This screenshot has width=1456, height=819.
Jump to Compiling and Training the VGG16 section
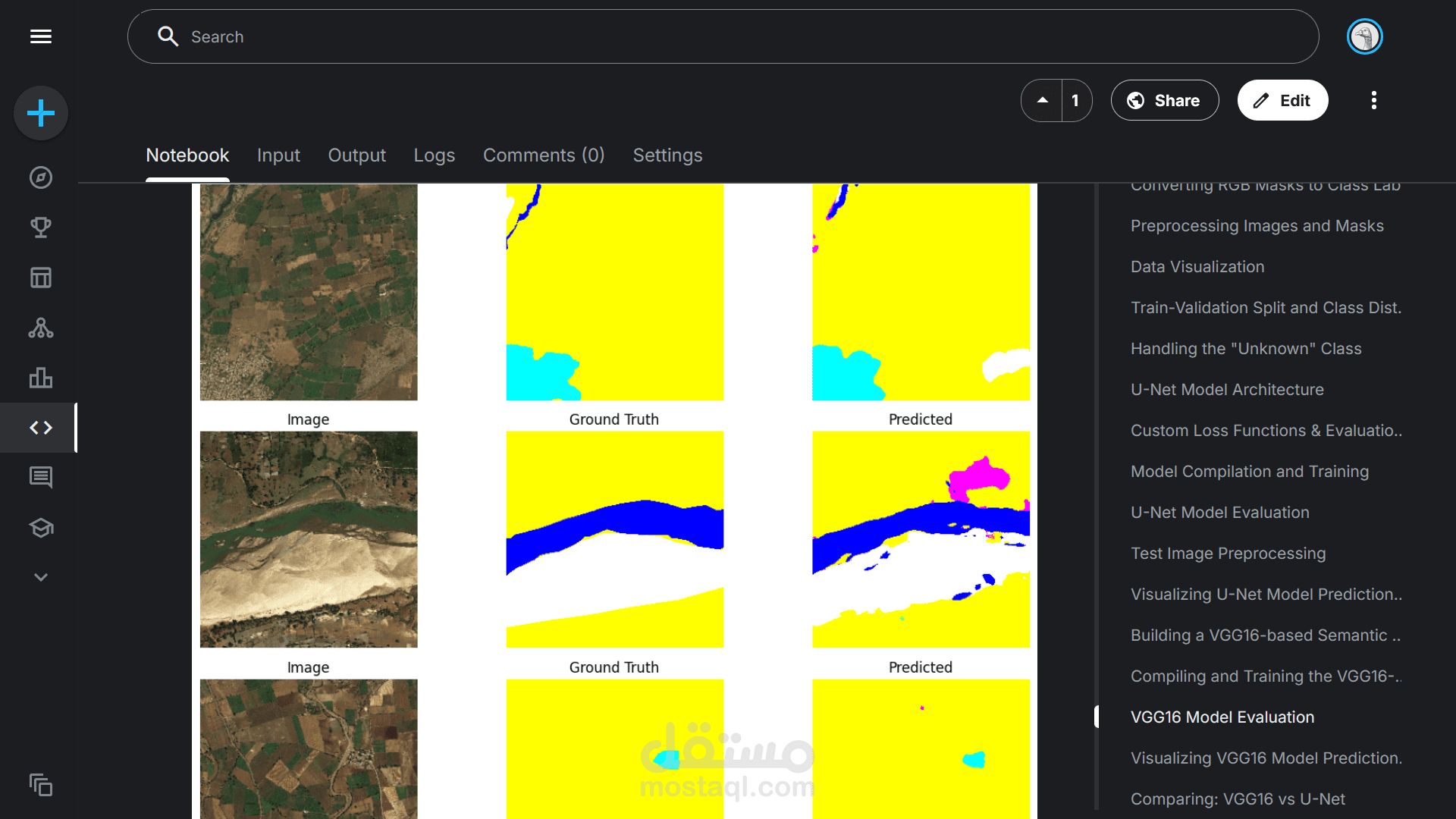point(1266,676)
